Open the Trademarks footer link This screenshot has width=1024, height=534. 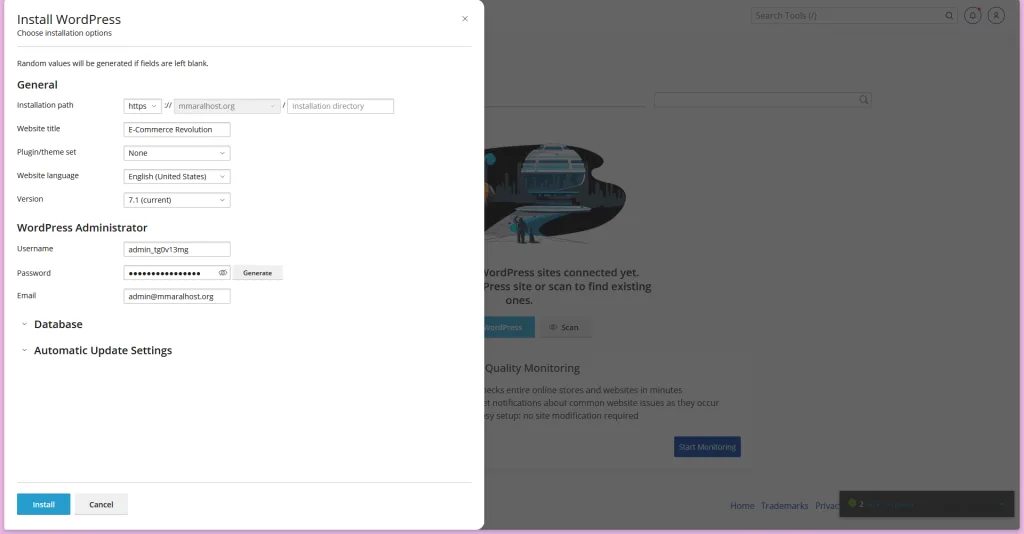[x=784, y=506]
